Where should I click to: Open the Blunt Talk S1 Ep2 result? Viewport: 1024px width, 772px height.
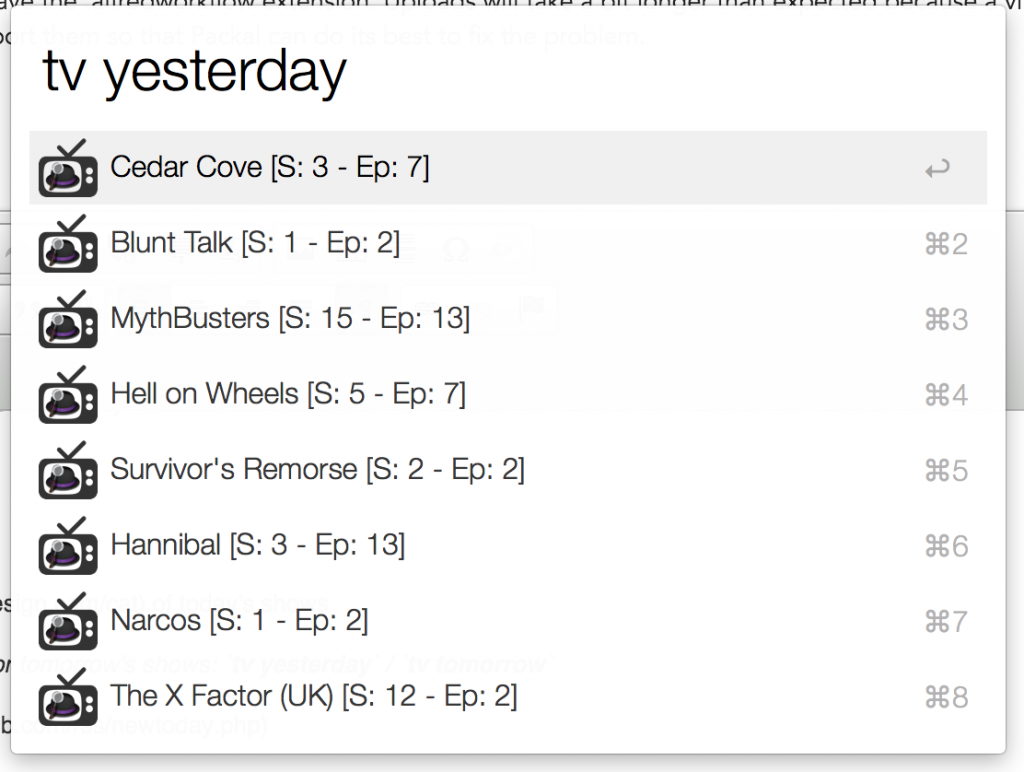tap(255, 243)
